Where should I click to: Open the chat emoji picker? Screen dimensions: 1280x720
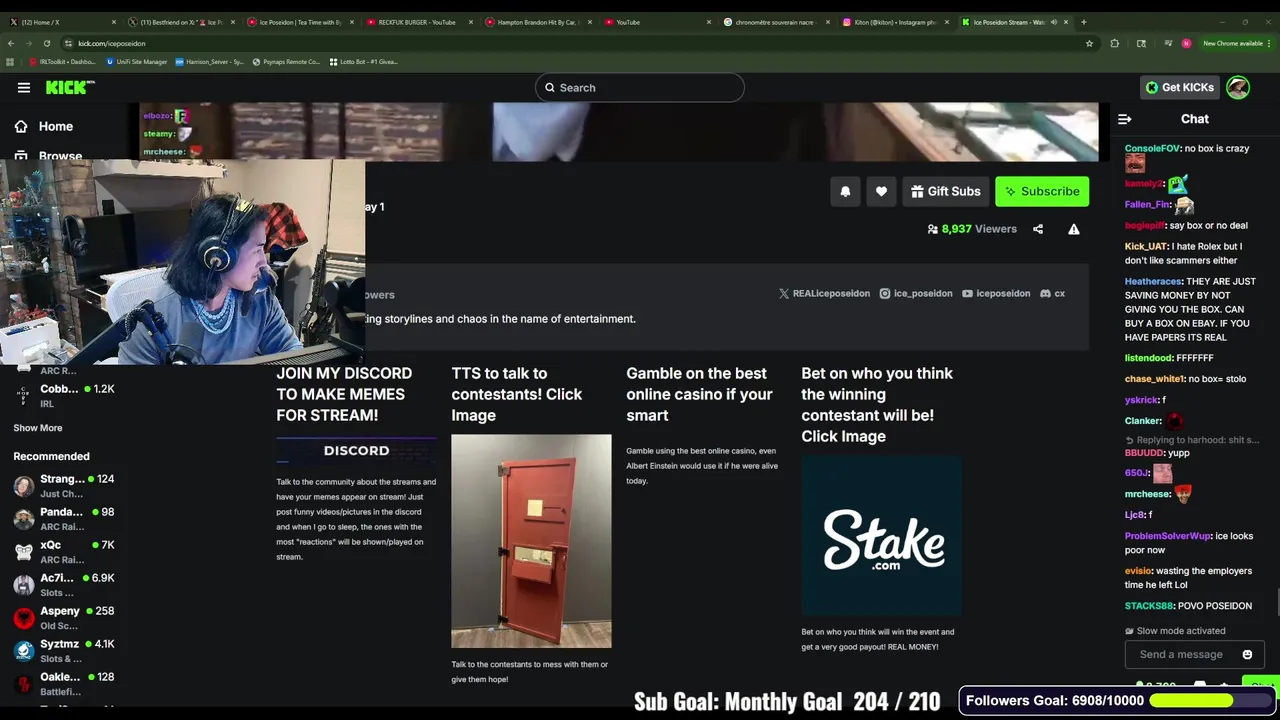coord(1247,655)
